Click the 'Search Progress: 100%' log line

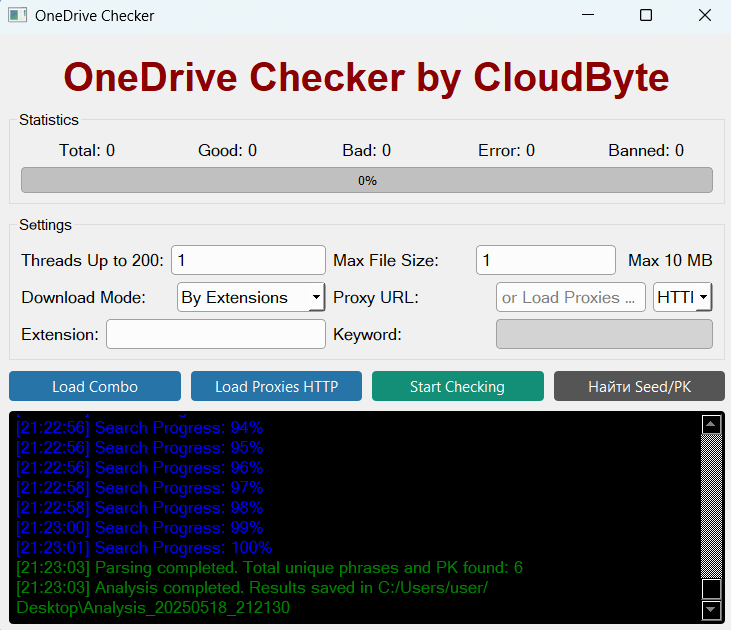coord(145,548)
